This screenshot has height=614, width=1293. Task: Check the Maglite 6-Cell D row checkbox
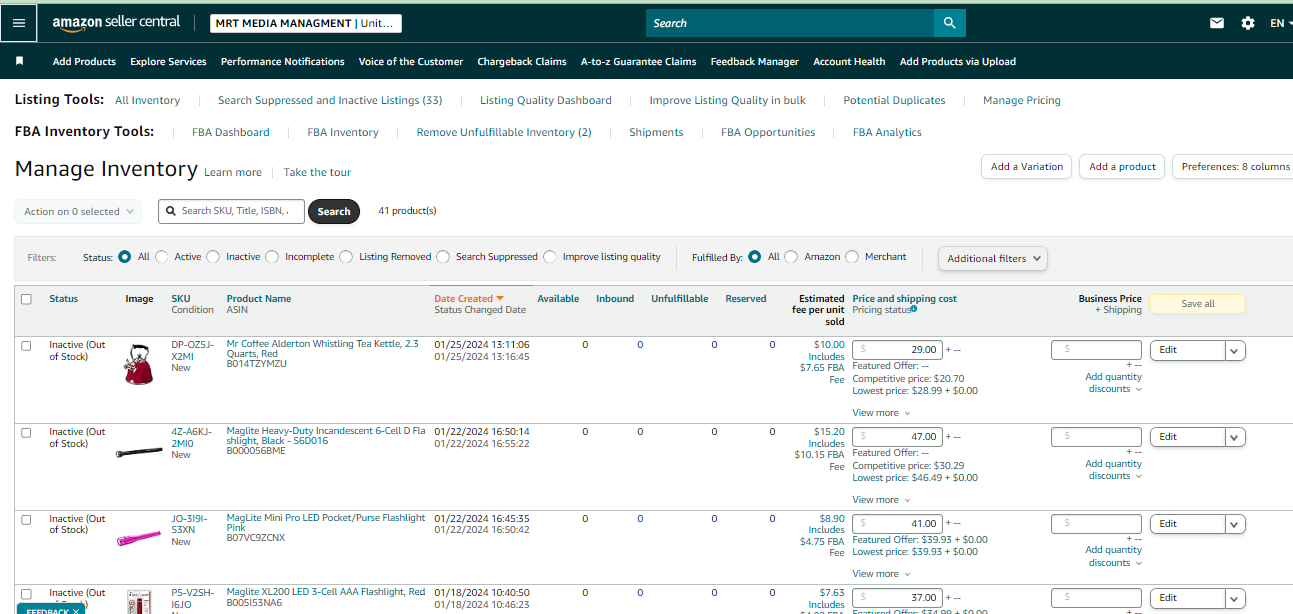pos(26,432)
